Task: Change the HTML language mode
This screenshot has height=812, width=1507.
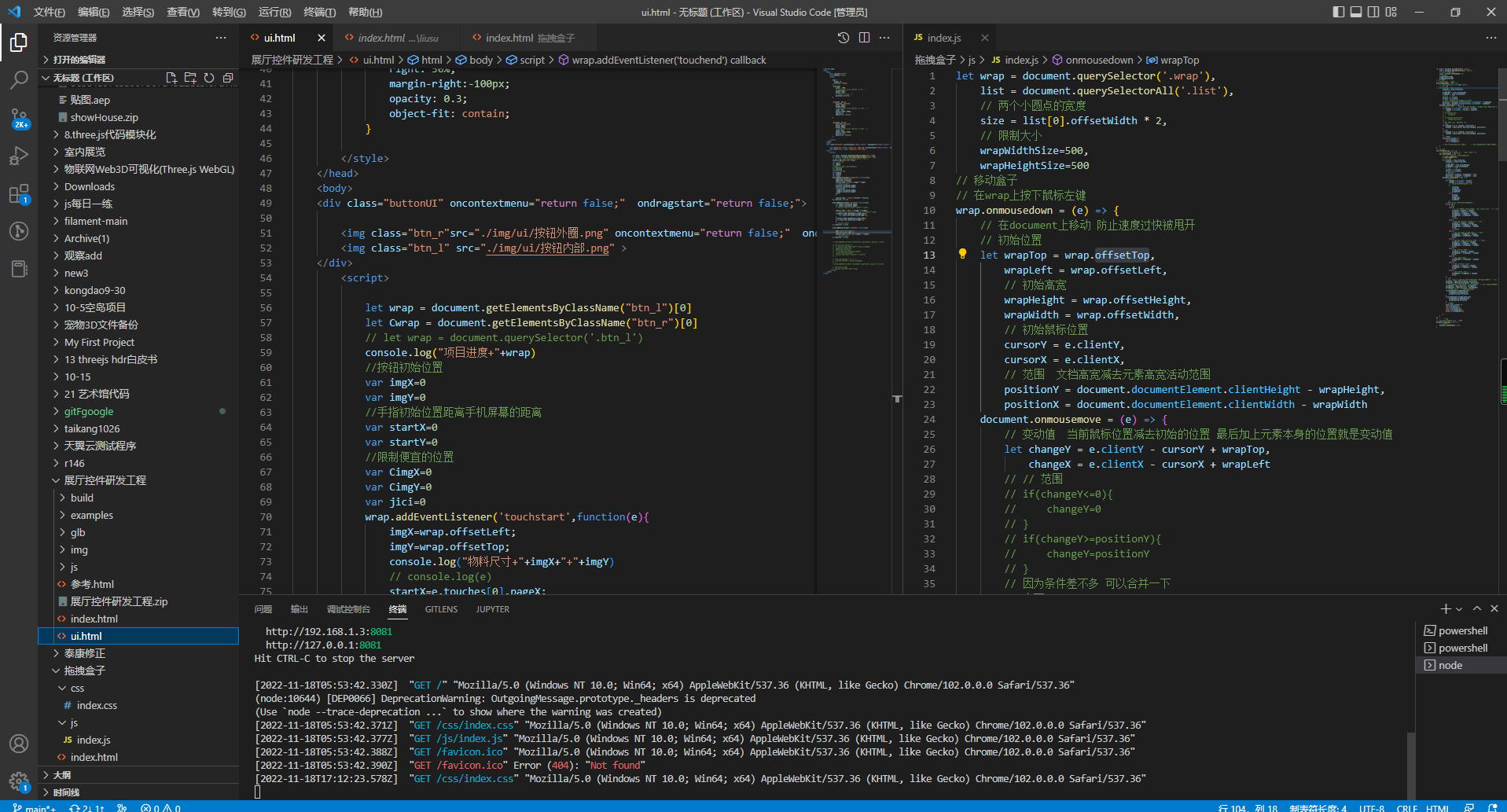Action: tap(1437, 807)
